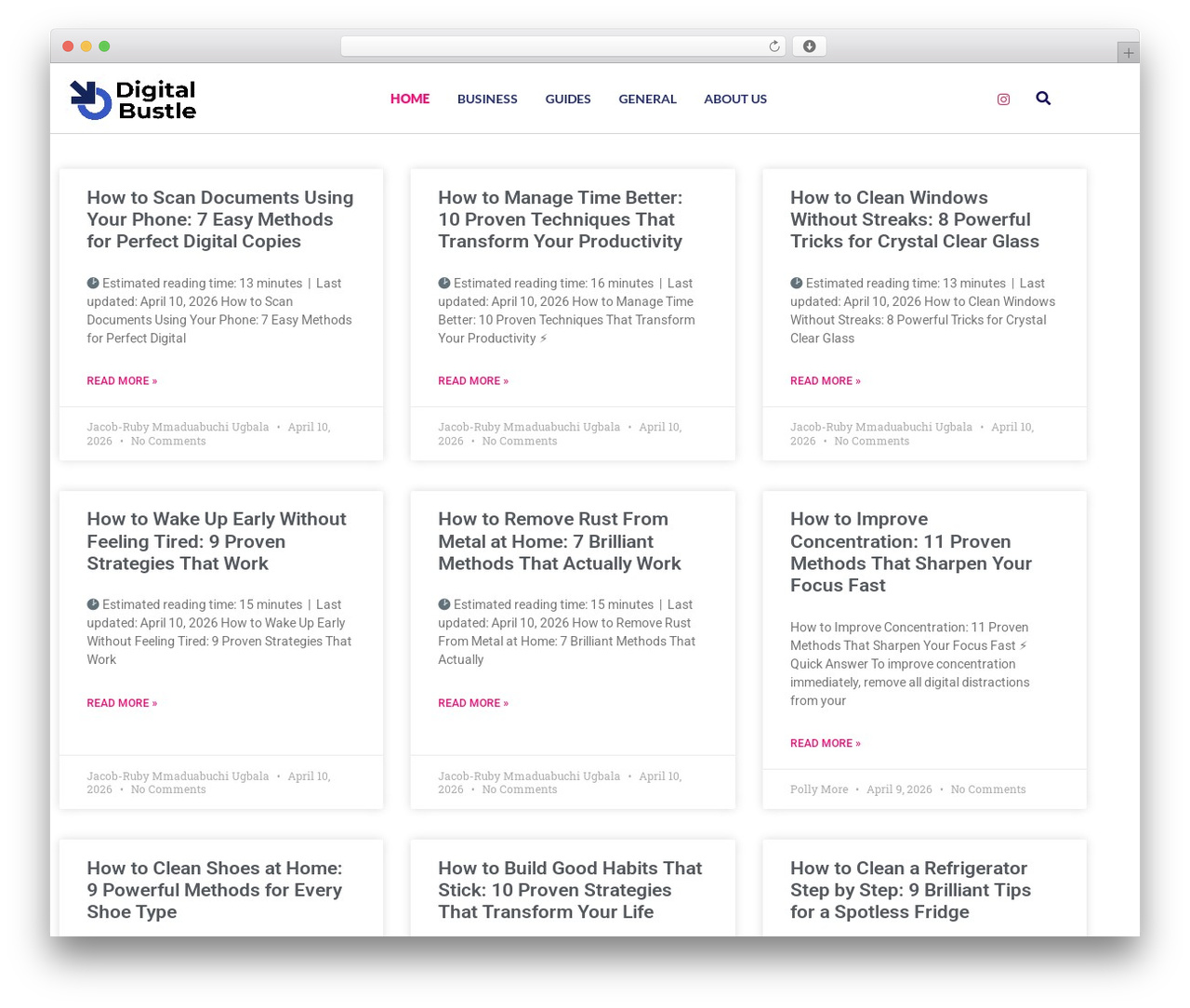Click the browser download arrow button

pos(809,46)
